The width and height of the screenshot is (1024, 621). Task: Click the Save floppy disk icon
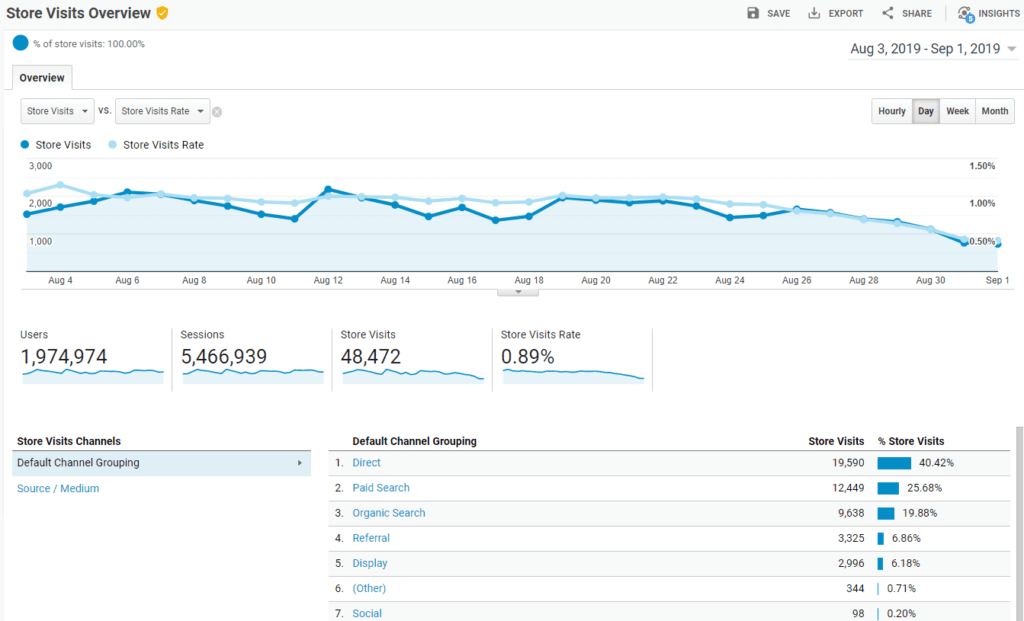point(753,13)
